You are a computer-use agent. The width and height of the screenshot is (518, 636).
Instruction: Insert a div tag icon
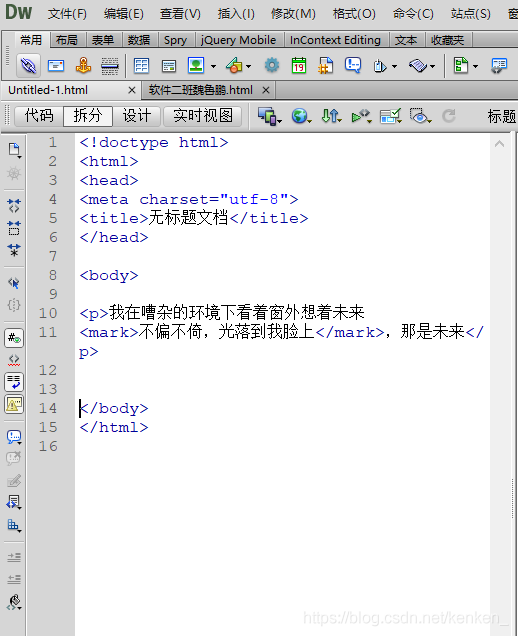pos(169,66)
